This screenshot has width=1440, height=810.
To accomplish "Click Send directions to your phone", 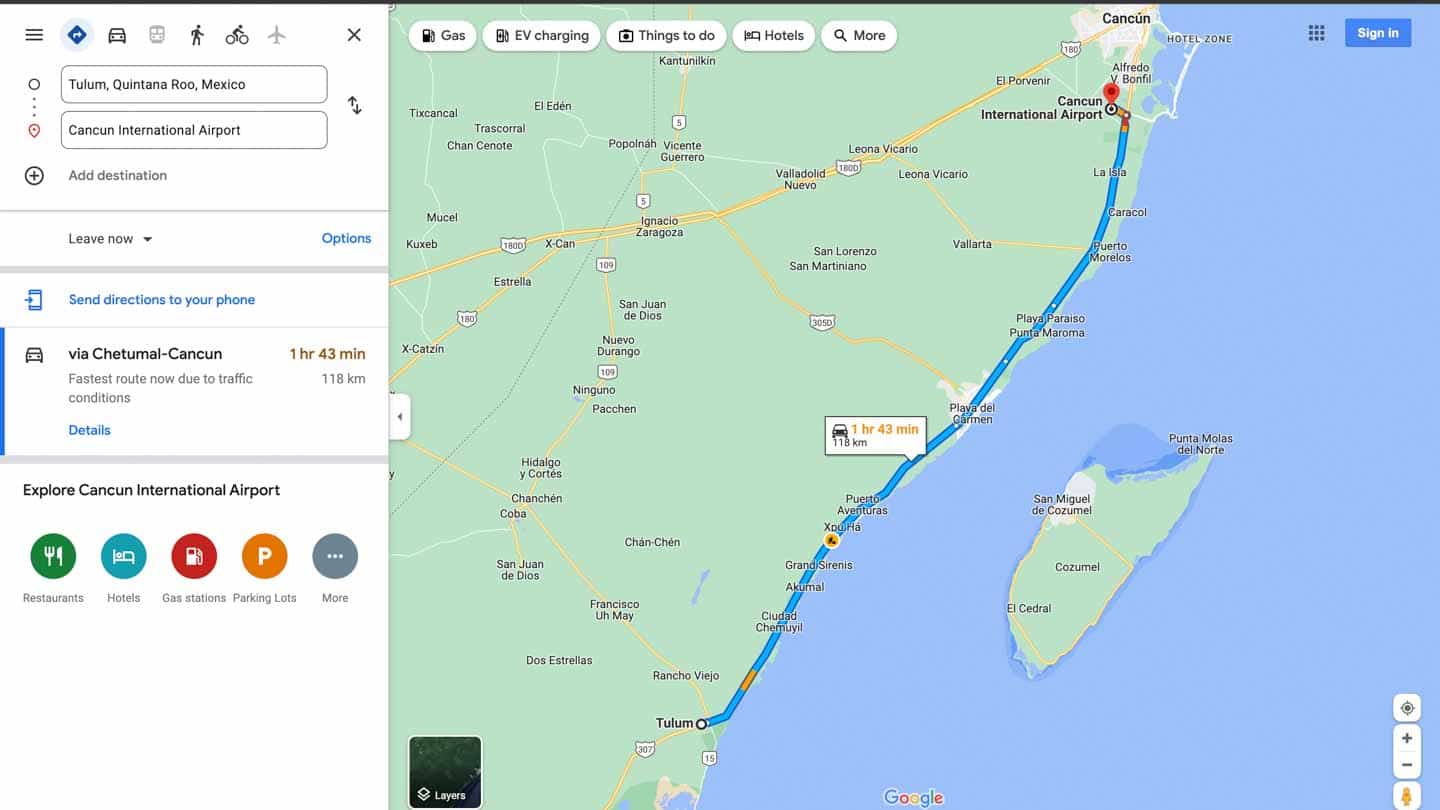I will point(162,300).
